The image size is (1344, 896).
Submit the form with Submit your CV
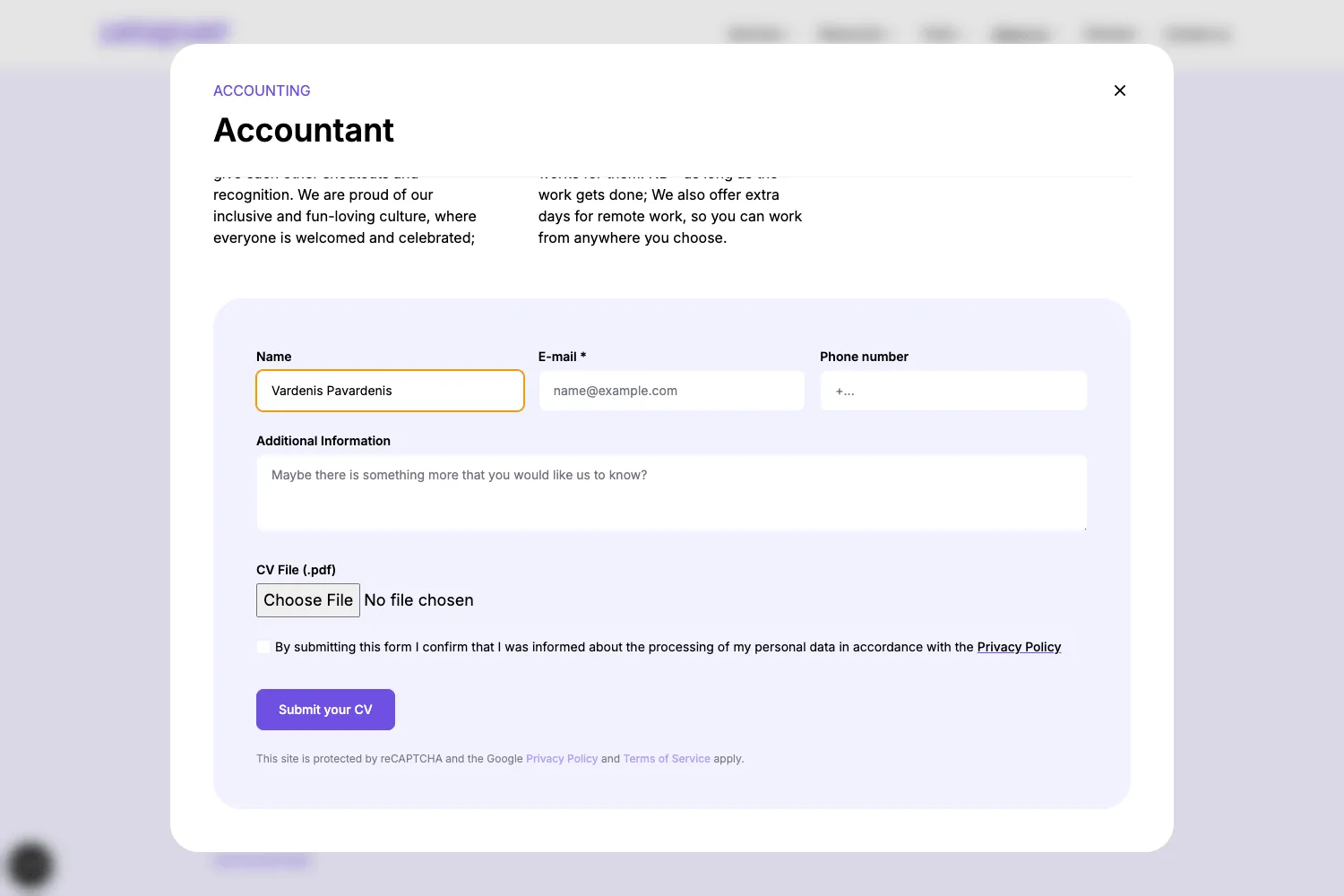pyautogui.click(x=325, y=710)
